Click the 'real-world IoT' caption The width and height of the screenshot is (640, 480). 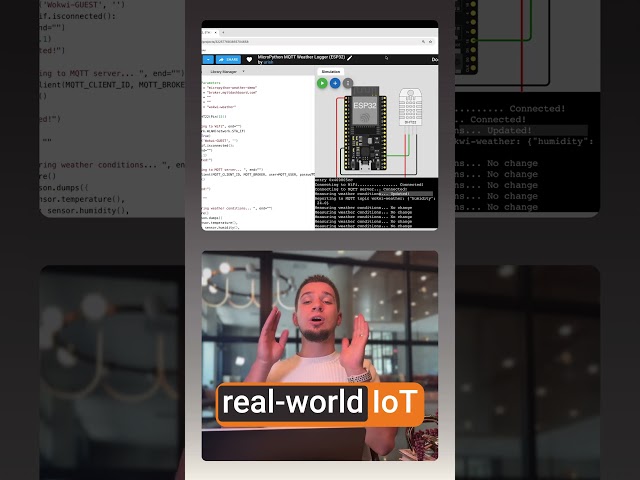click(x=320, y=402)
